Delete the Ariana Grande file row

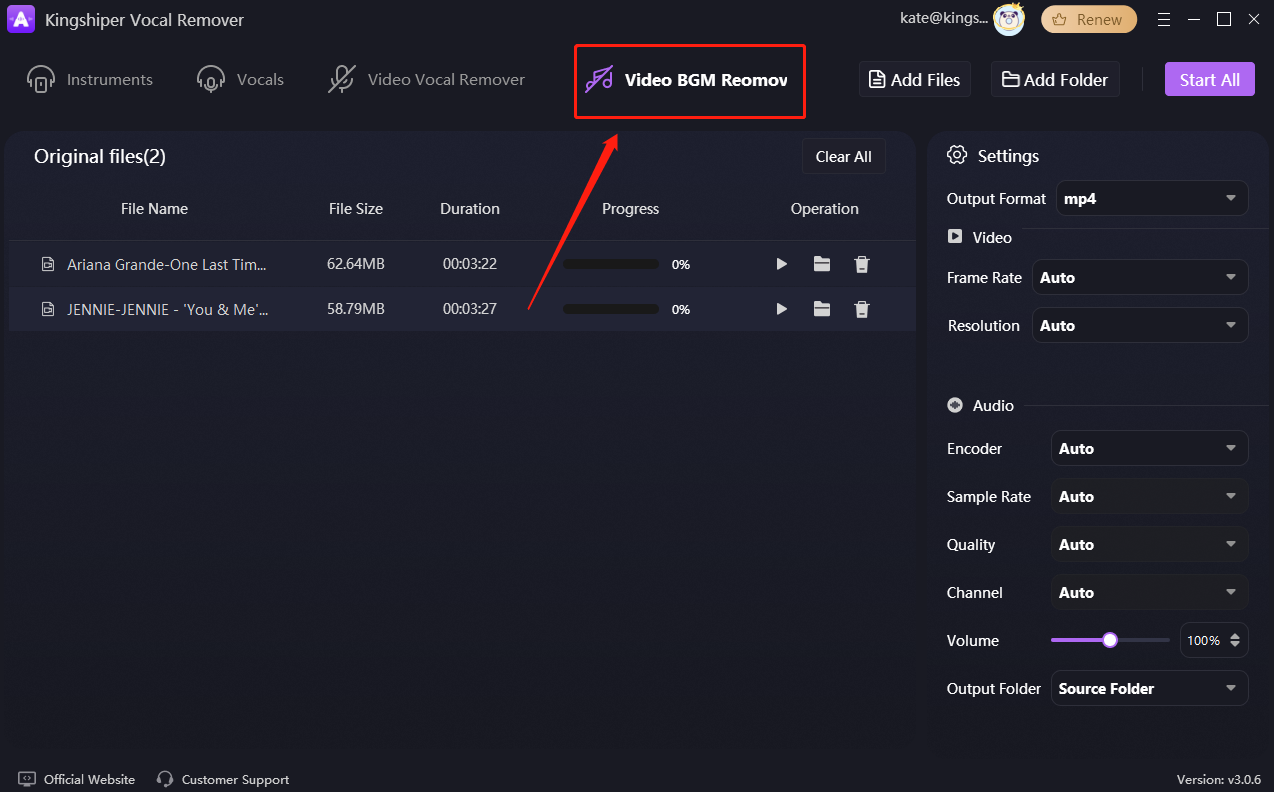(x=862, y=264)
